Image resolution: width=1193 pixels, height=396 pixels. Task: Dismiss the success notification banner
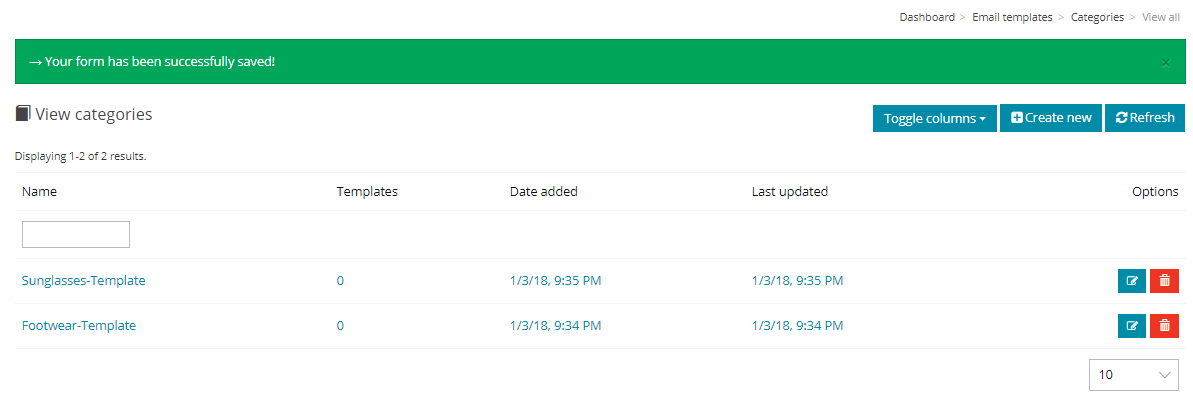click(1166, 63)
